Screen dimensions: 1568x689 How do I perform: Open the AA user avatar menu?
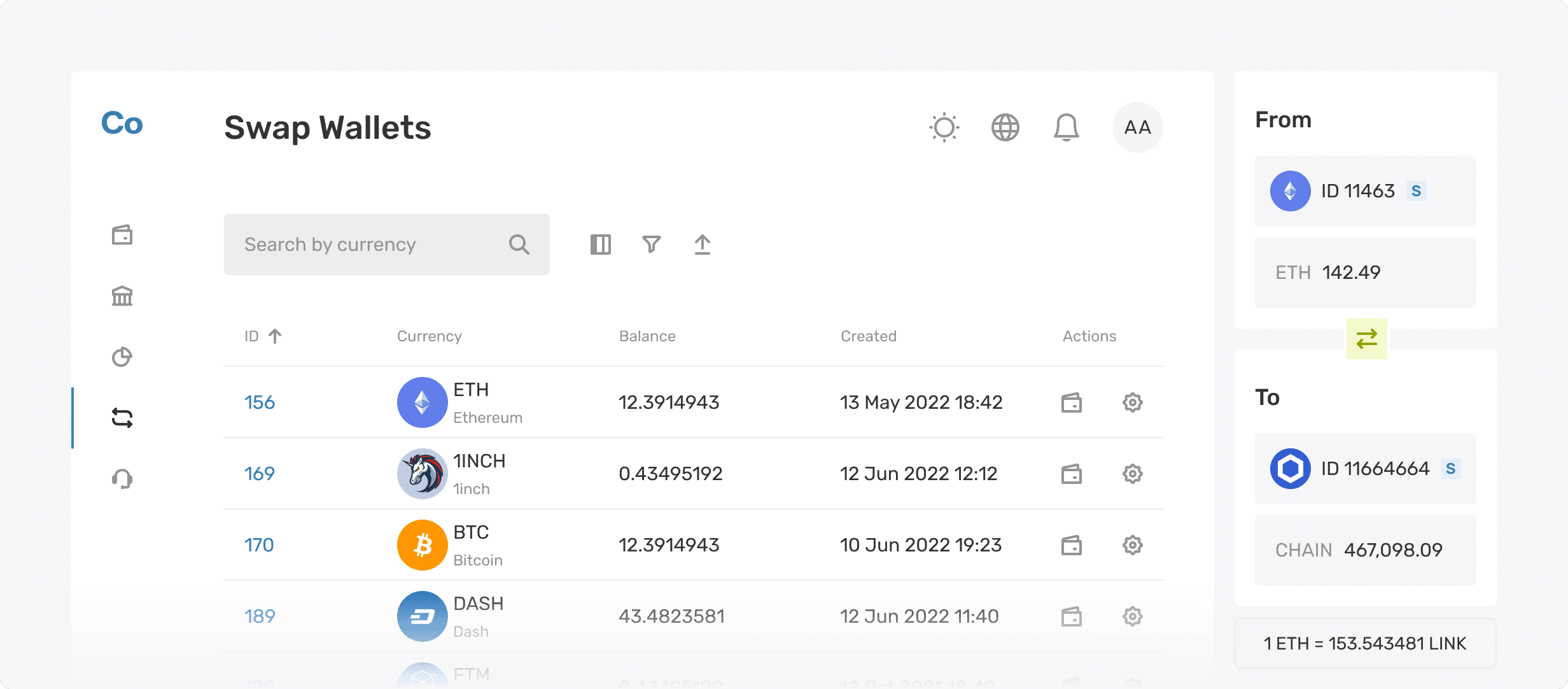point(1137,127)
